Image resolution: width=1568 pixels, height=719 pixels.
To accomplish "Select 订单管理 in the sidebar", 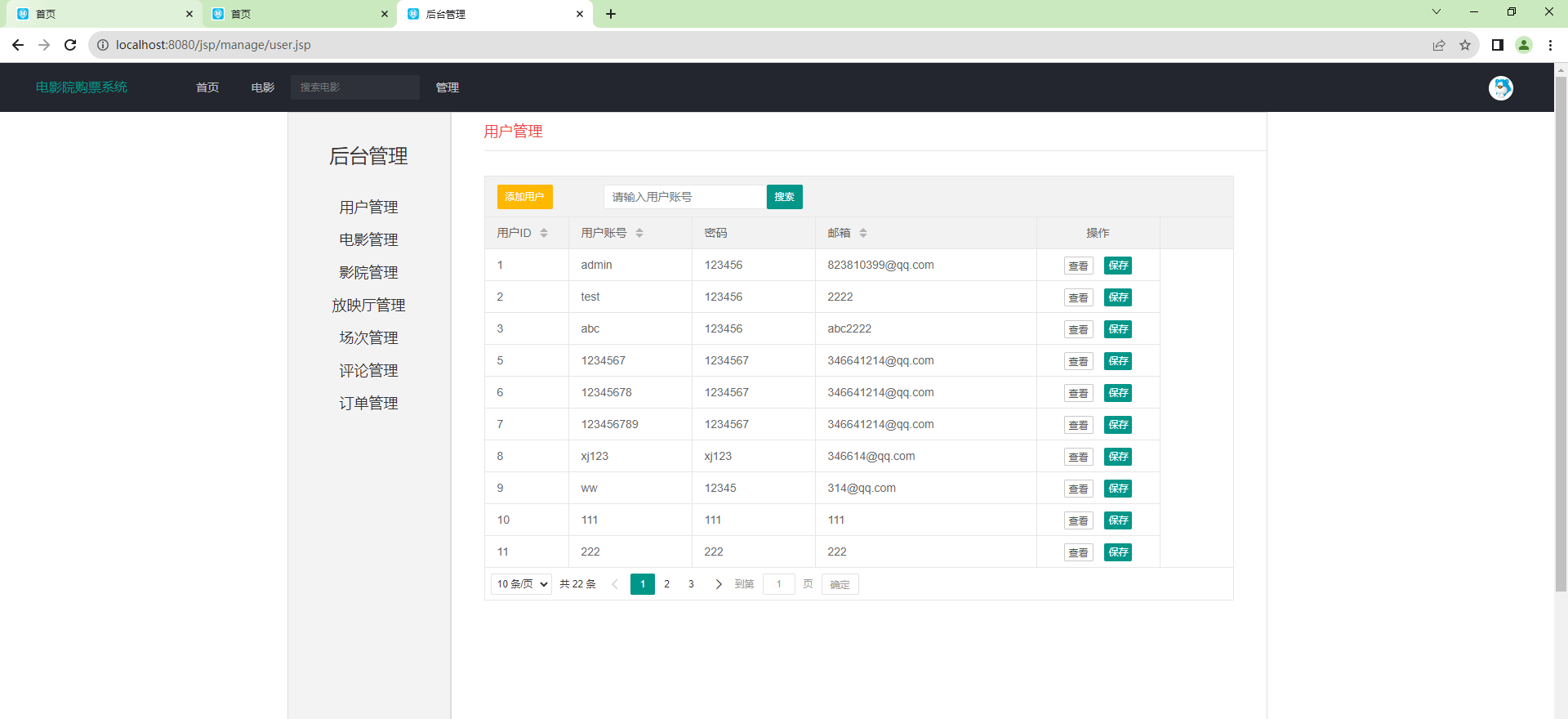I will coord(369,403).
